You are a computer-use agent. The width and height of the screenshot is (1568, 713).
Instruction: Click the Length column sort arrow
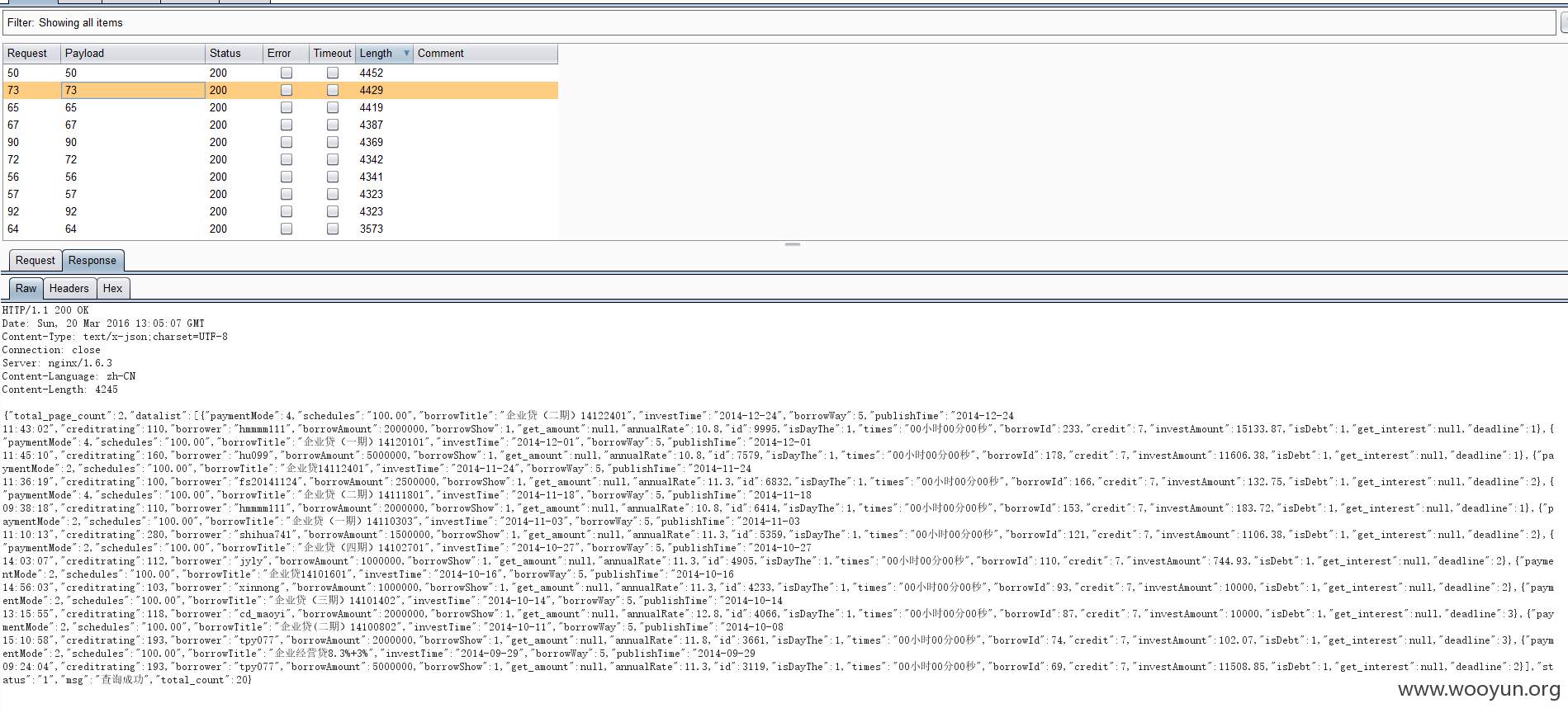[x=406, y=54]
